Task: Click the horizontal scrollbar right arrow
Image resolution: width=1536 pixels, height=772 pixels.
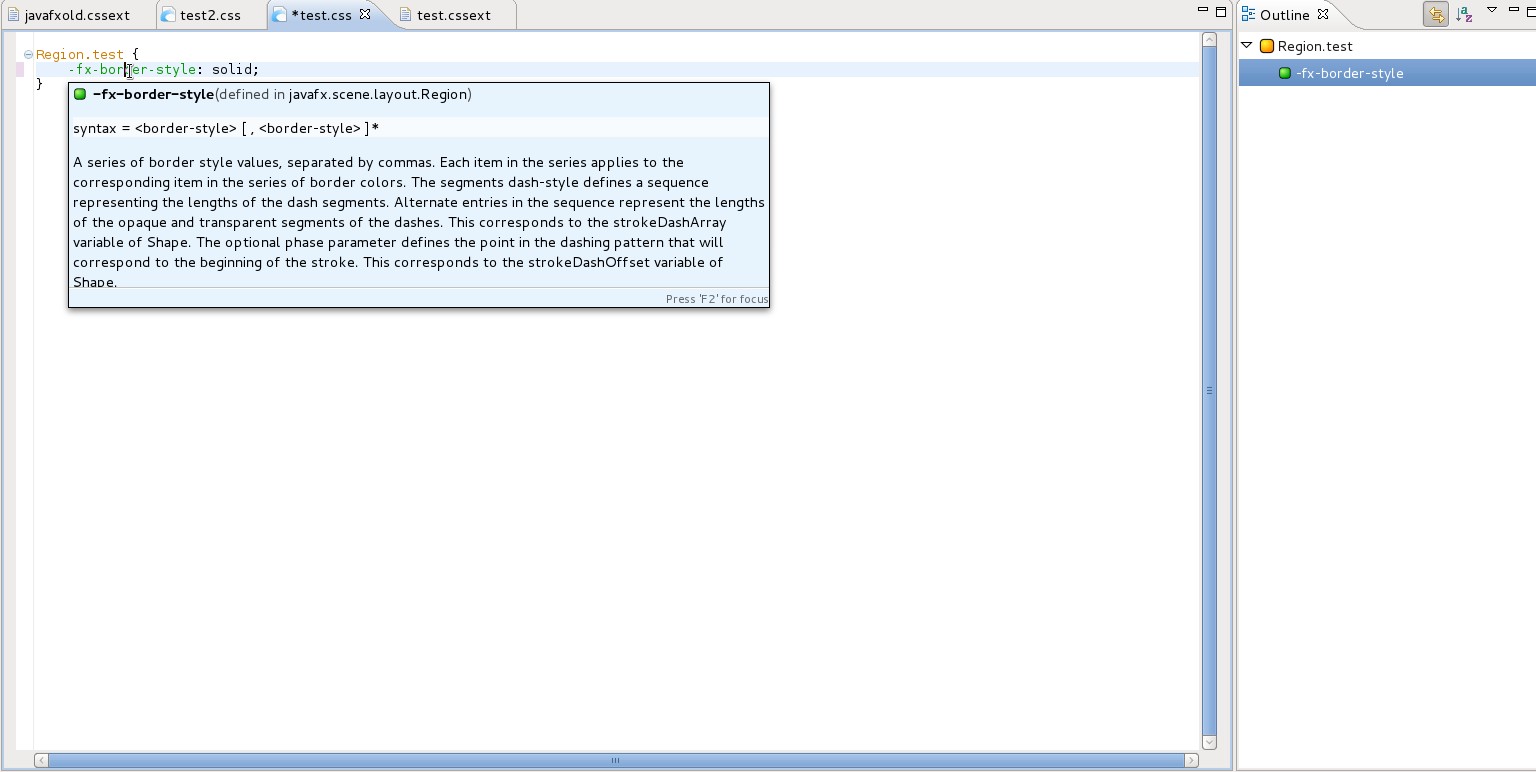Action: tap(1191, 760)
